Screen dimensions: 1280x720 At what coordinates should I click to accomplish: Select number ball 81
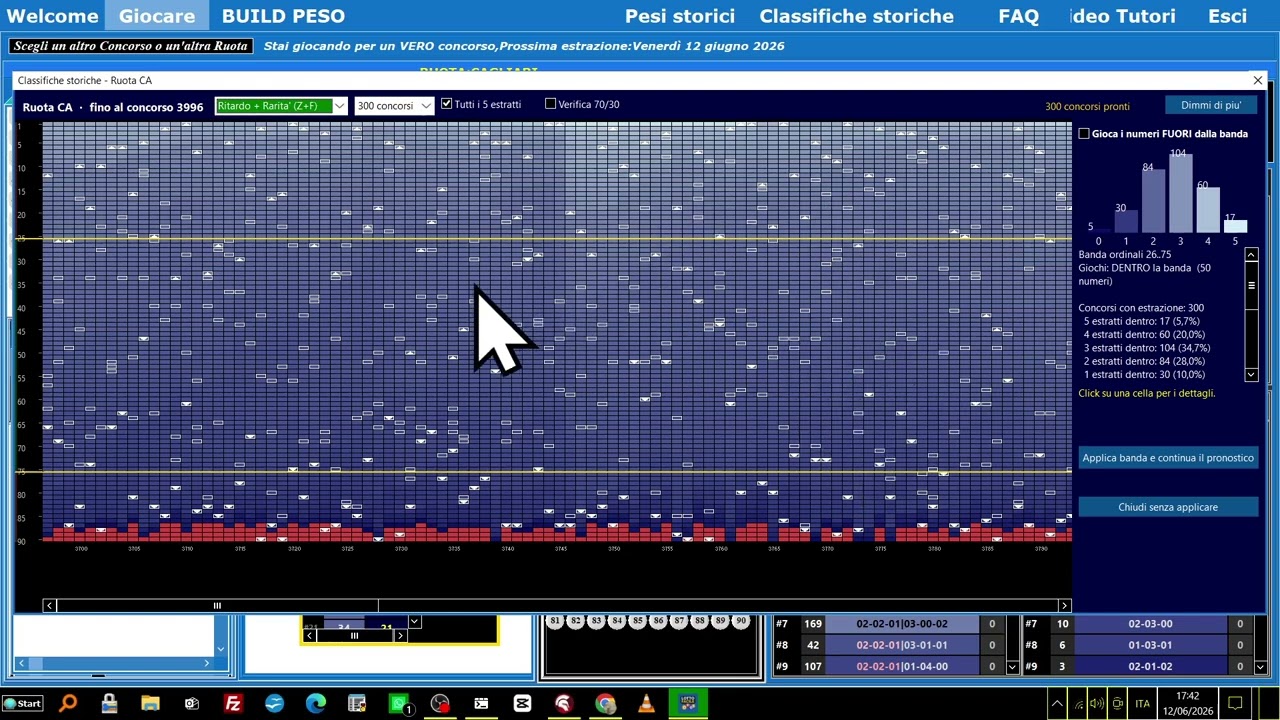(x=555, y=621)
